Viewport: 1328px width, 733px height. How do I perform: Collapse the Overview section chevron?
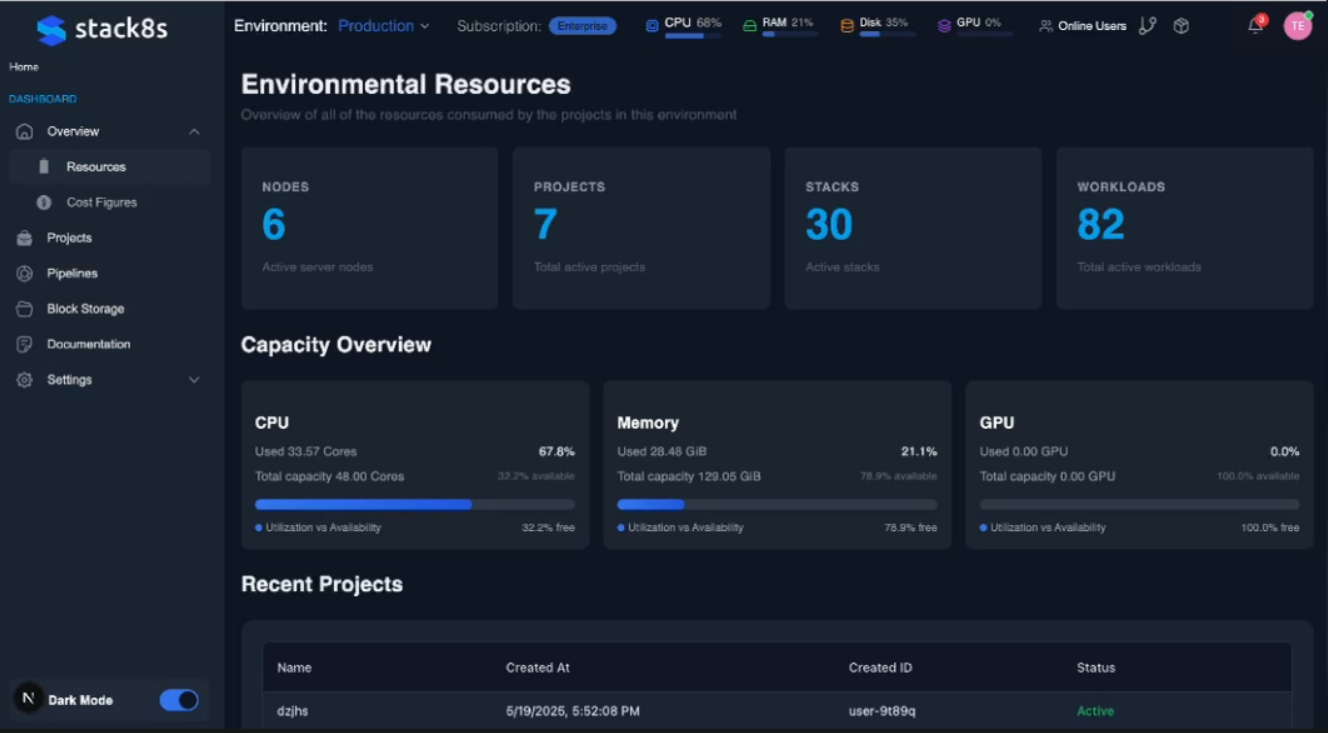pos(194,131)
